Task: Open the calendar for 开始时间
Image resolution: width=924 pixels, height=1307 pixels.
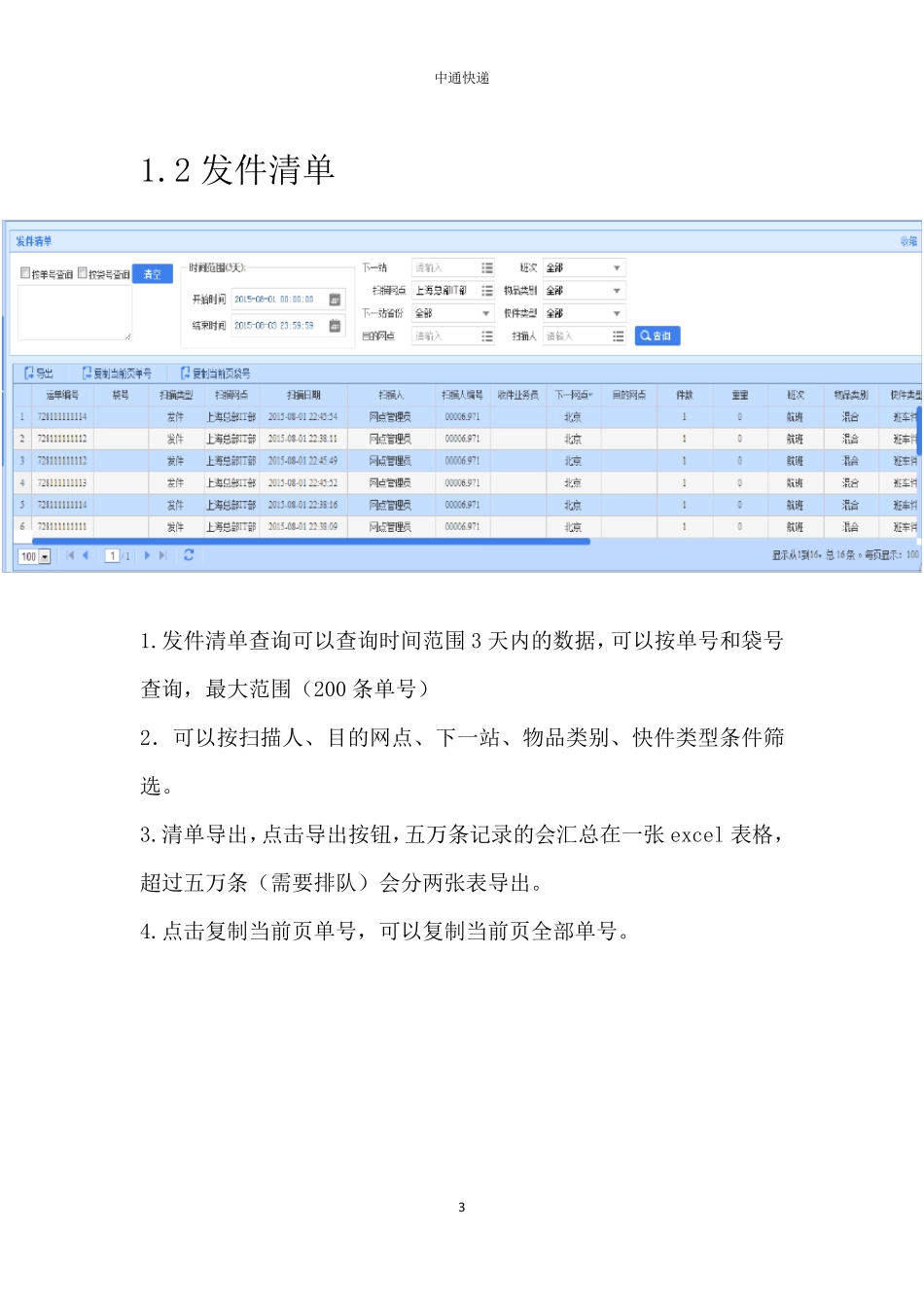Action: tap(335, 300)
